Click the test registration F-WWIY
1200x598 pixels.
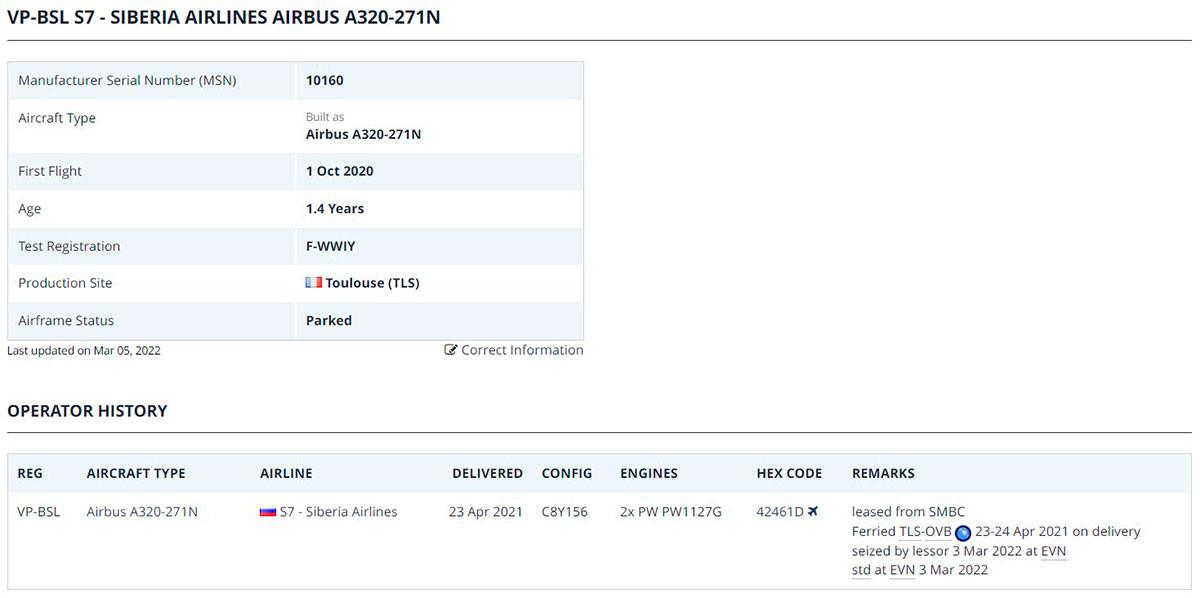click(x=331, y=246)
